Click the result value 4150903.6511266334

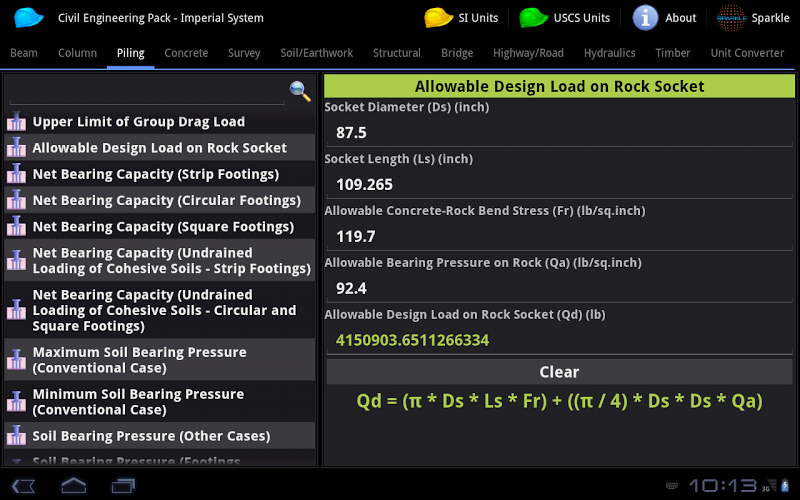[x=412, y=340]
